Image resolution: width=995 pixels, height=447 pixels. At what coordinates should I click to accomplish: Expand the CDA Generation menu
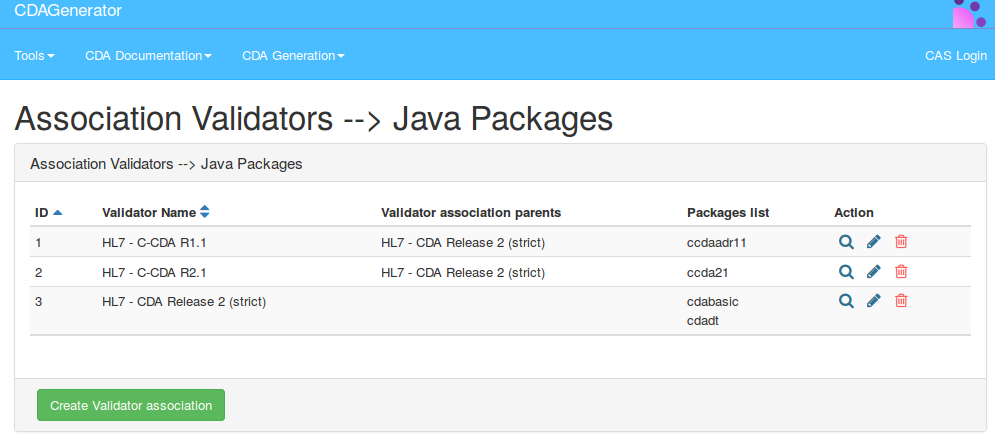293,56
